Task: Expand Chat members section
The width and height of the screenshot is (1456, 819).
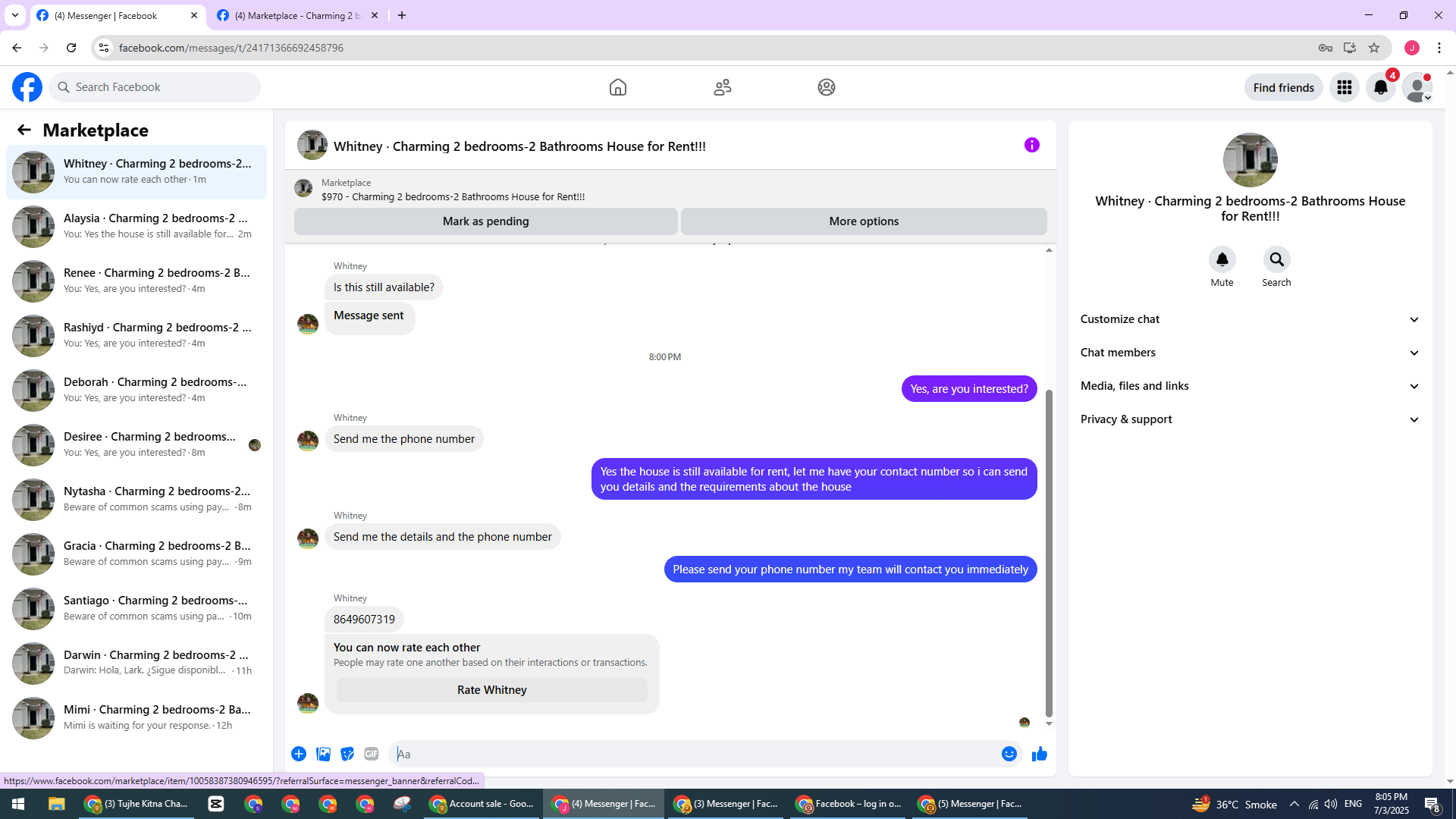Action: pos(1250,353)
